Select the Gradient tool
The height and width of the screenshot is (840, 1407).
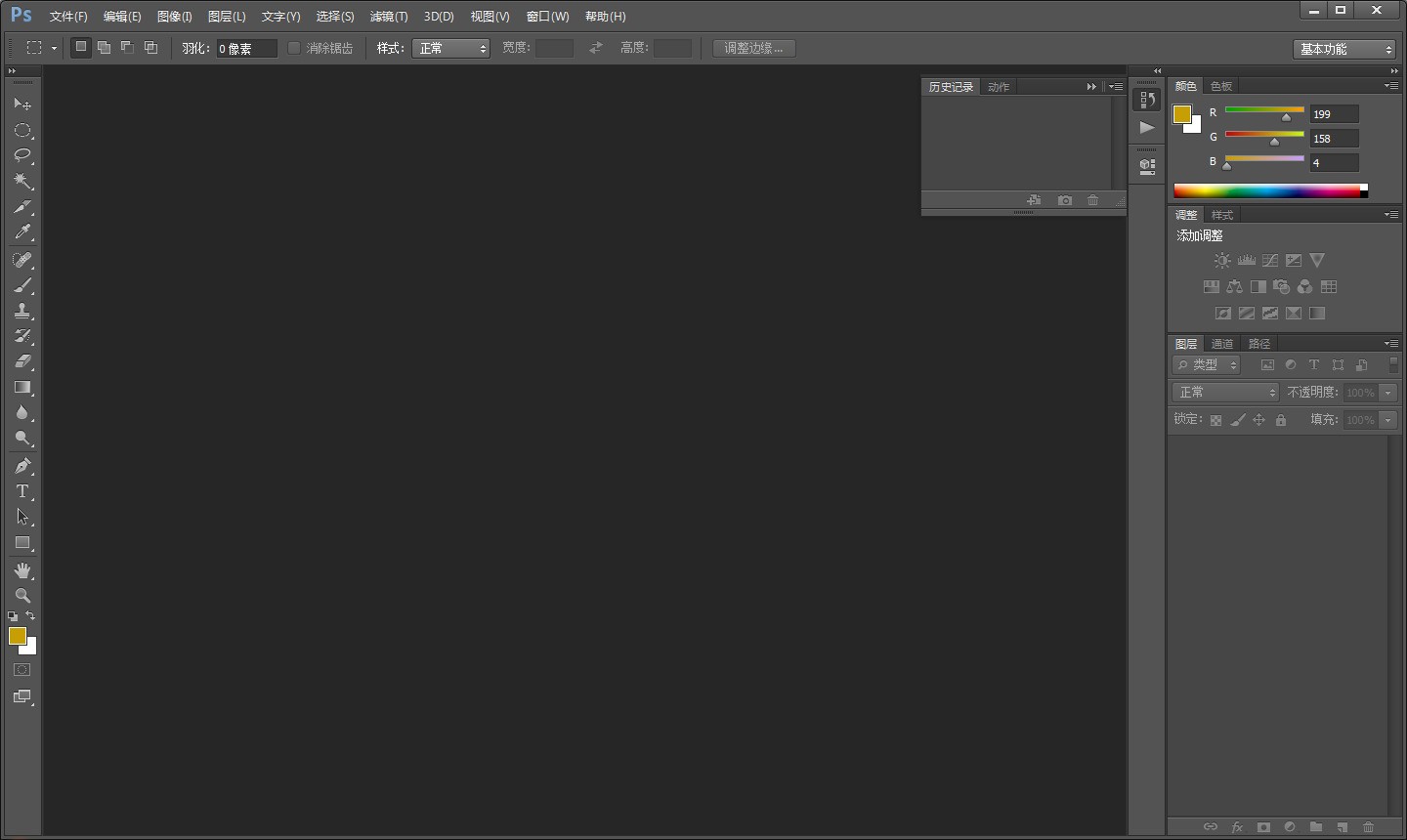[21, 387]
